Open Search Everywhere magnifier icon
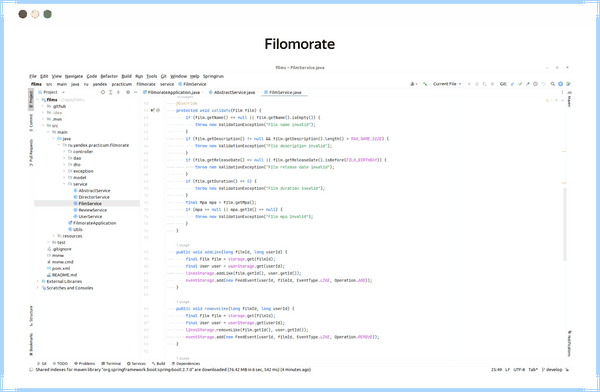Viewport: 600px width, 392px height. point(553,84)
